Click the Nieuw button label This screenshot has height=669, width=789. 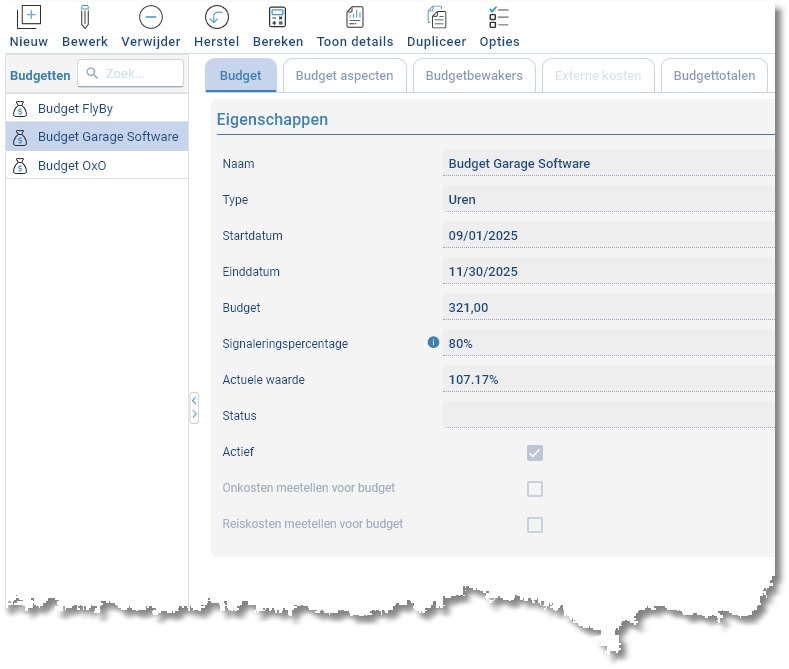pos(29,42)
